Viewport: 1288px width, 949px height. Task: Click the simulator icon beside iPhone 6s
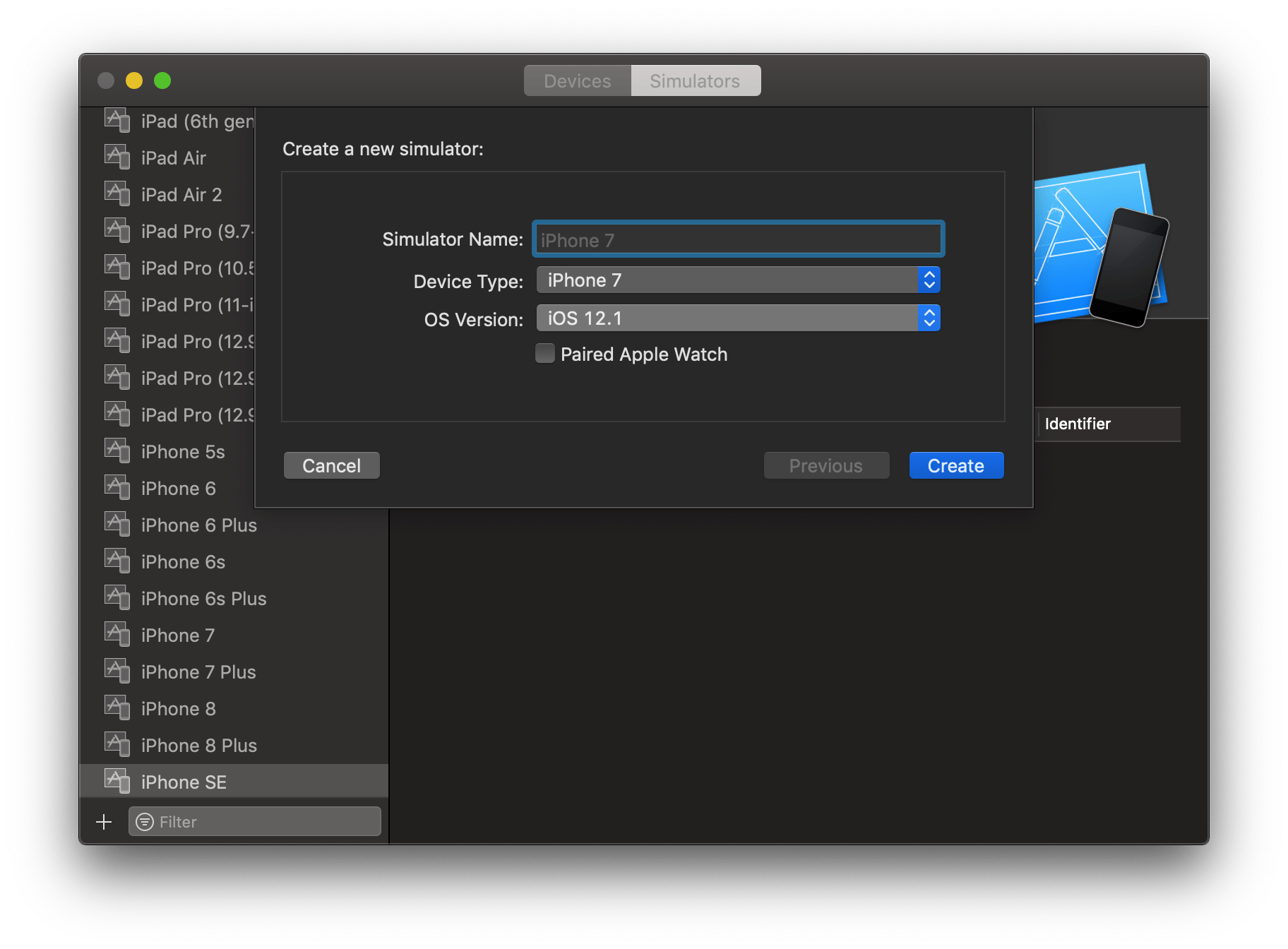coord(117,561)
